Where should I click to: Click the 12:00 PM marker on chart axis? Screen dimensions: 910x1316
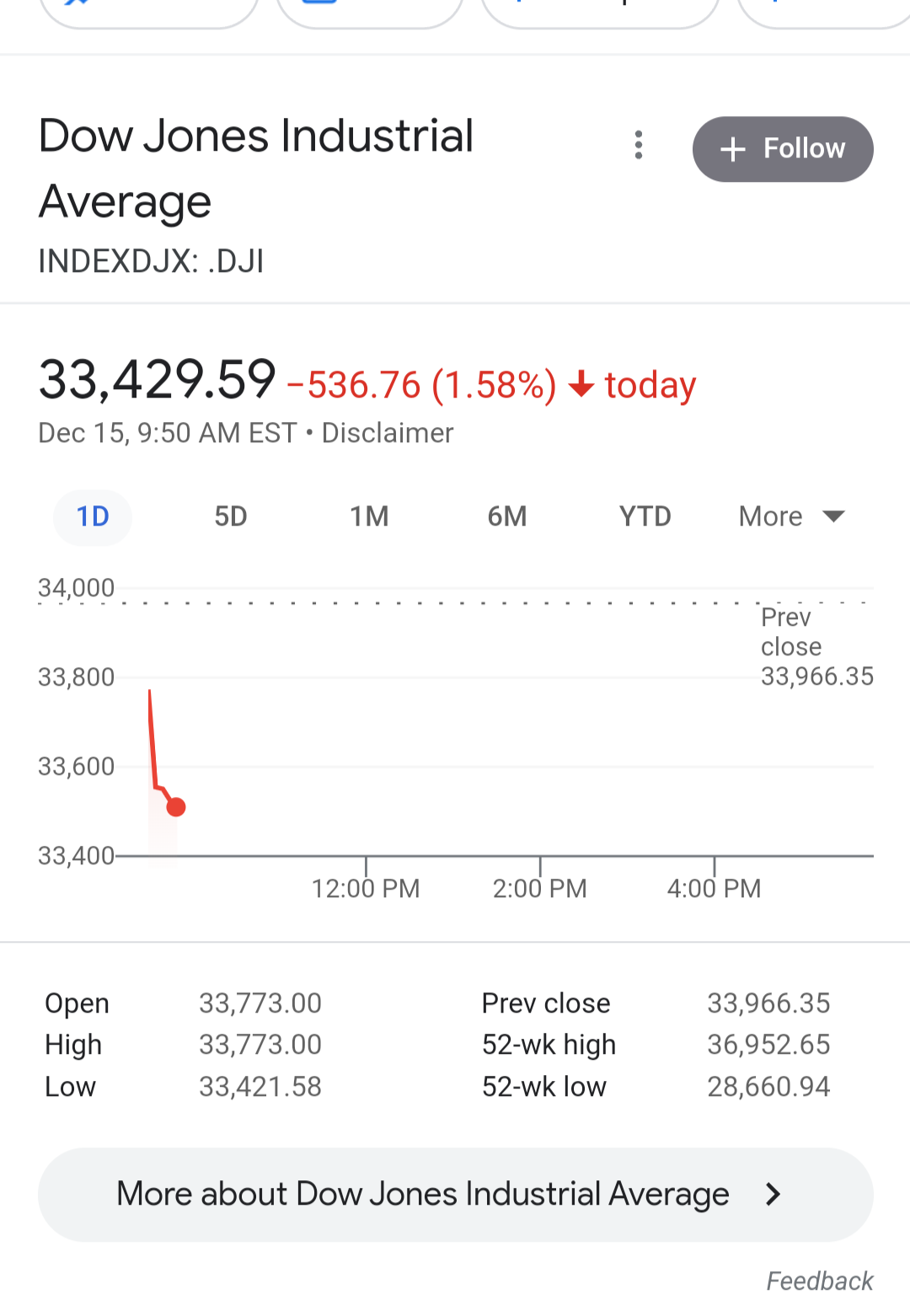pyautogui.click(x=366, y=888)
